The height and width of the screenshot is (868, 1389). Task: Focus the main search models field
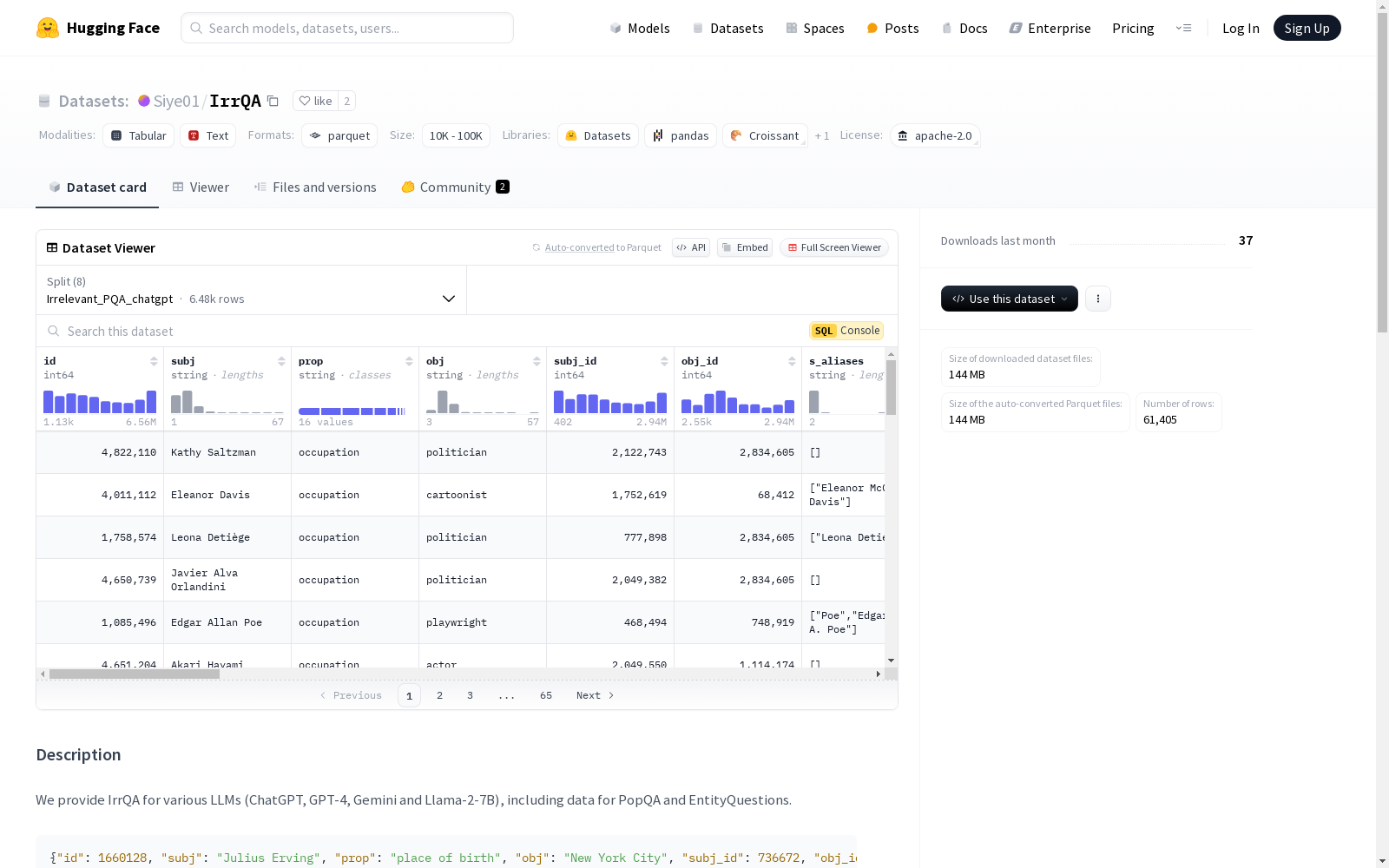click(347, 28)
